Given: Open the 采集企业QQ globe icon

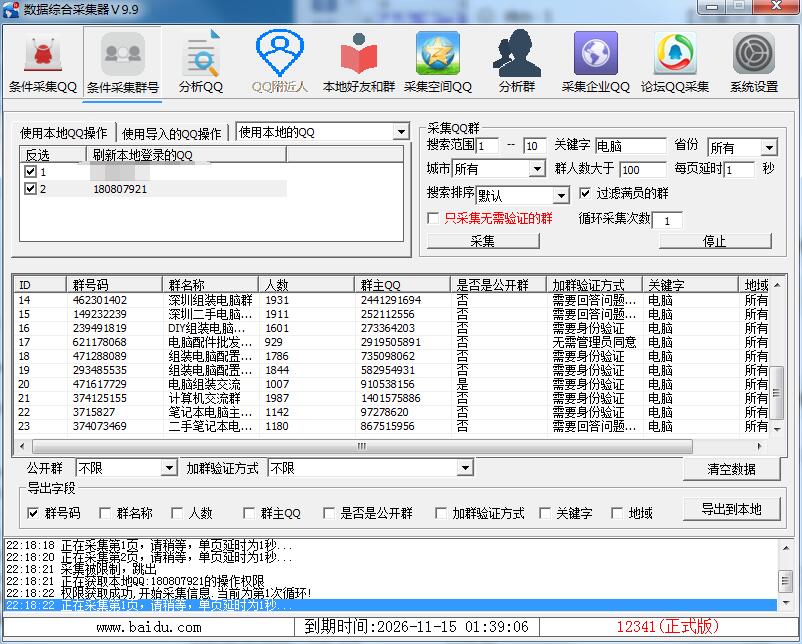Looking at the screenshot, I should (596, 63).
